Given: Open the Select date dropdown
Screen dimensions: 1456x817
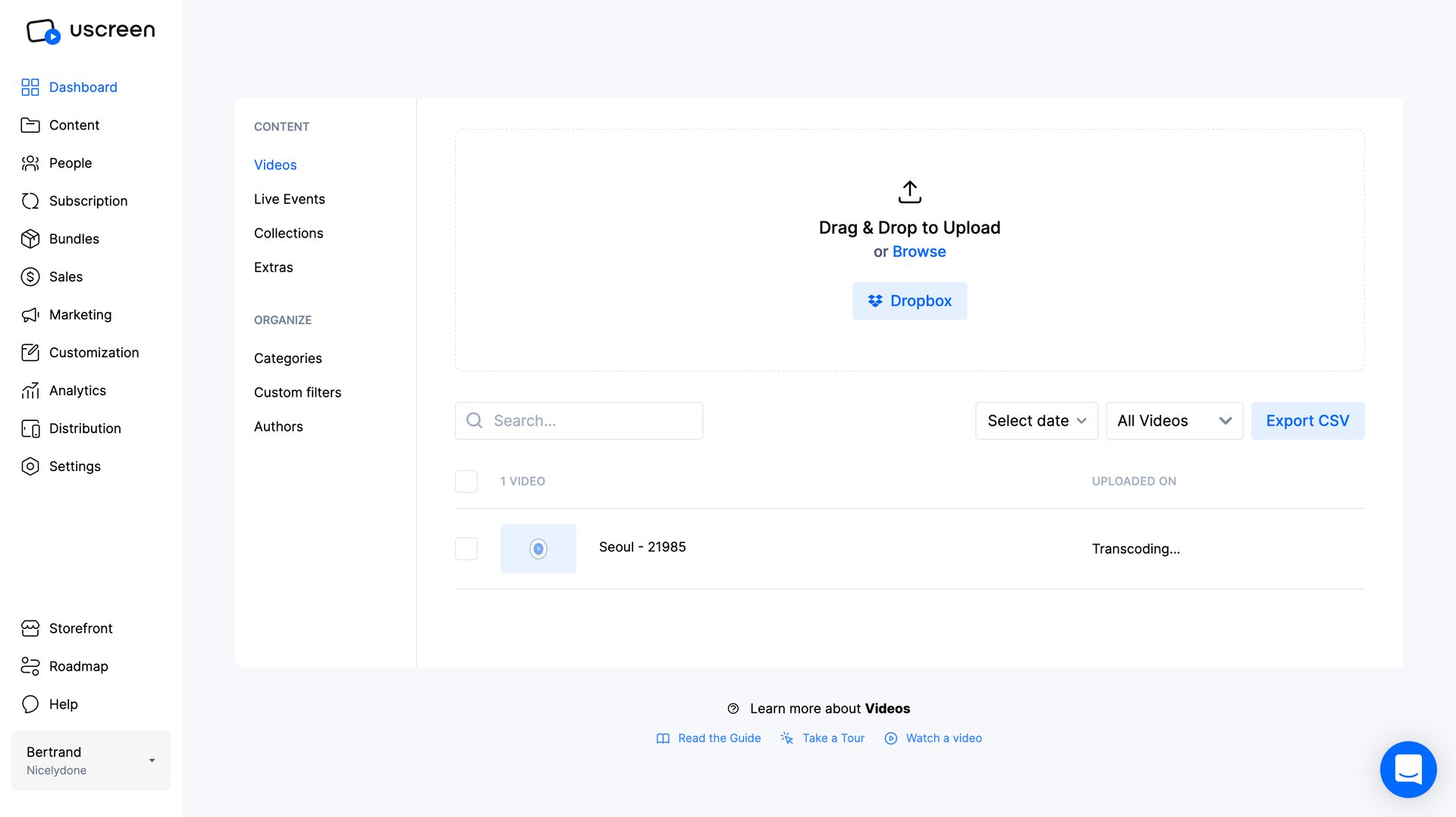Looking at the screenshot, I should [x=1036, y=420].
